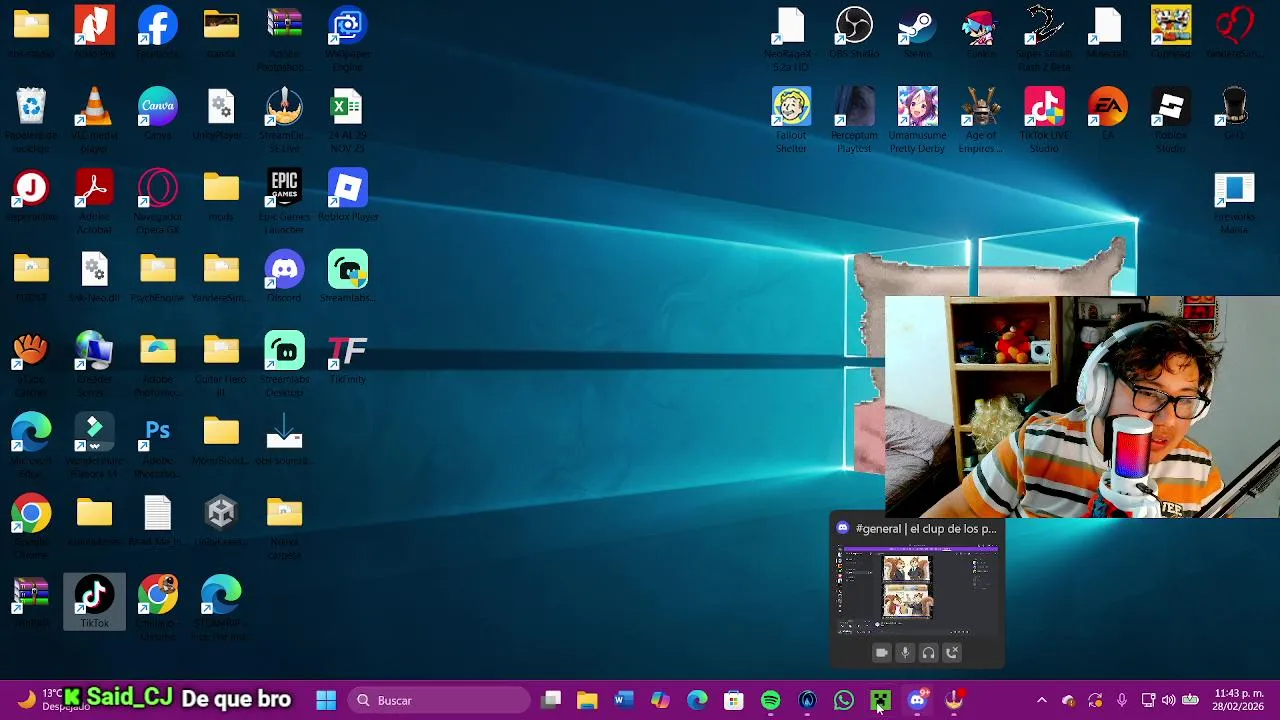Mute microphone in the Discord preview toolbar

click(905, 652)
